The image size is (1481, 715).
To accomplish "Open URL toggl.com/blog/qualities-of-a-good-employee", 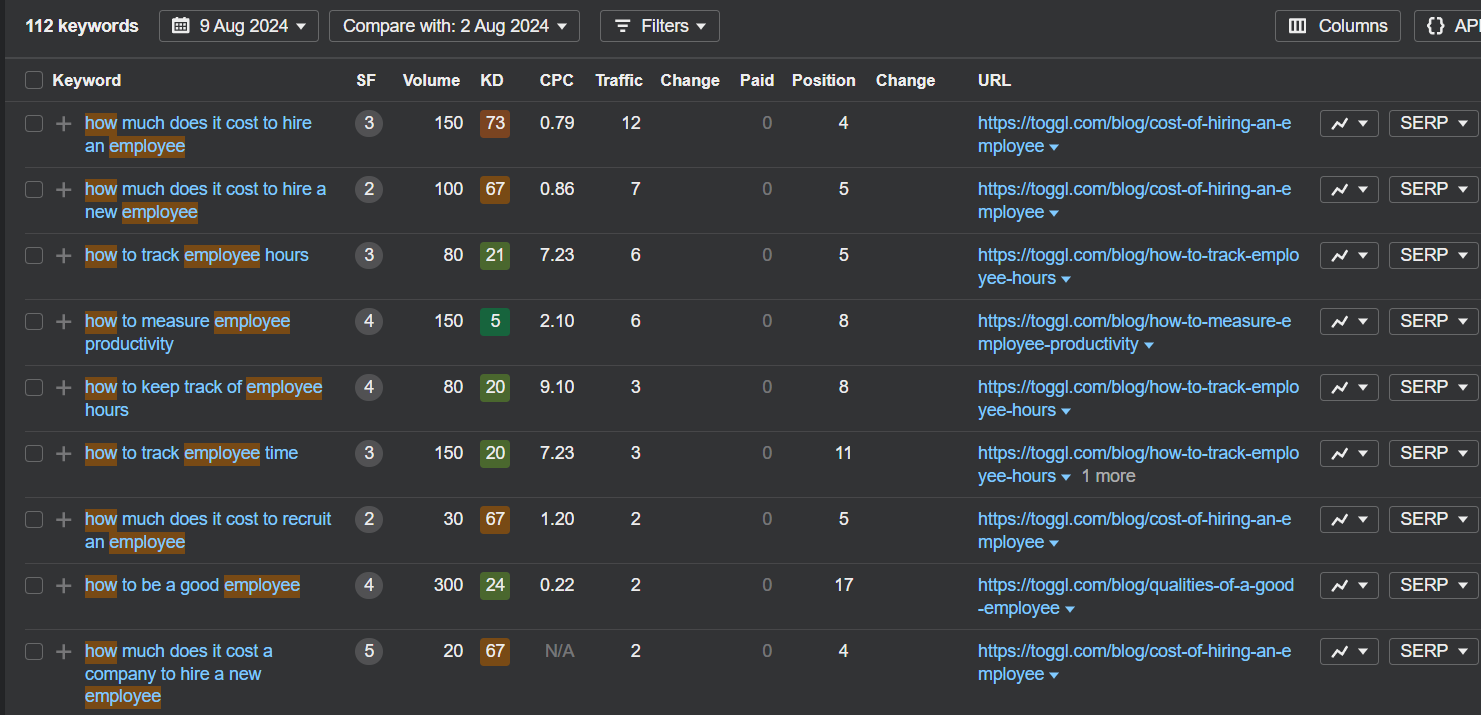I will pos(1136,596).
